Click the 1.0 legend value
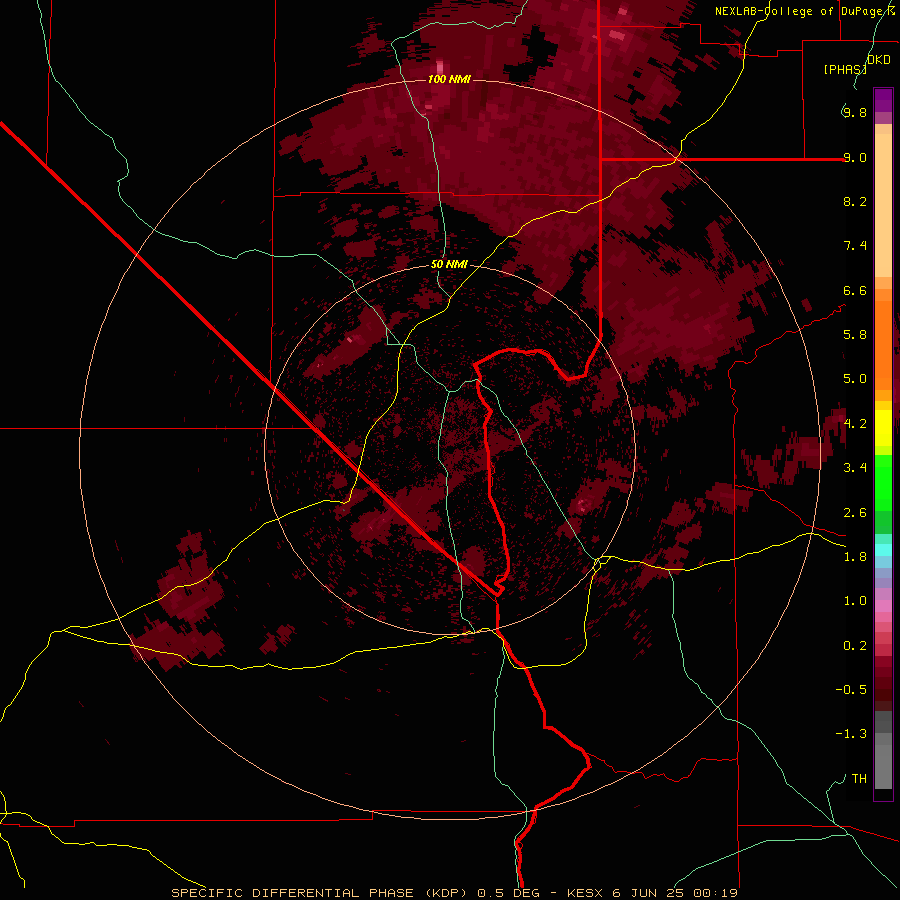 (x=855, y=601)
